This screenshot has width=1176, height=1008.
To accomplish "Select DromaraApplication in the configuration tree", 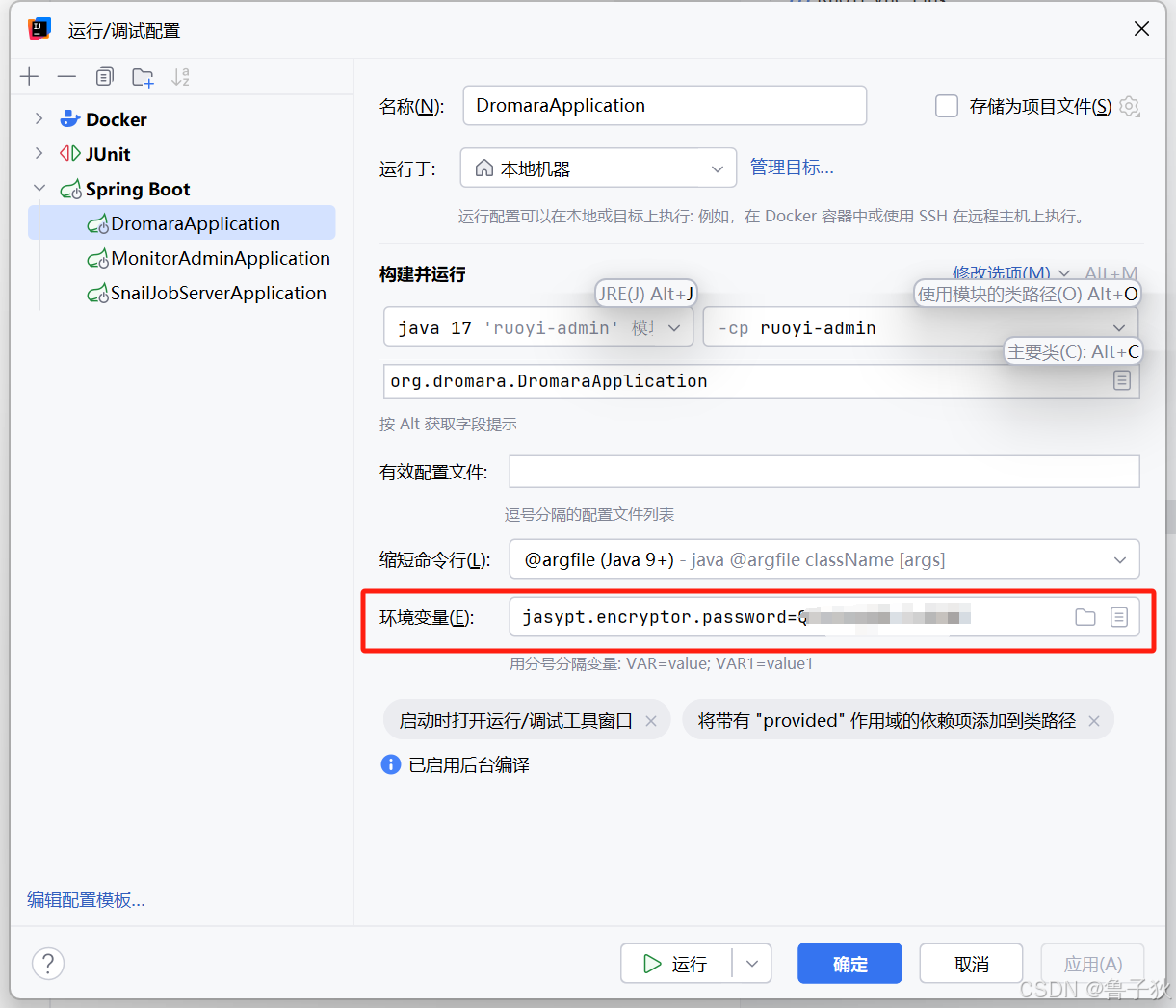I will 182,223.
